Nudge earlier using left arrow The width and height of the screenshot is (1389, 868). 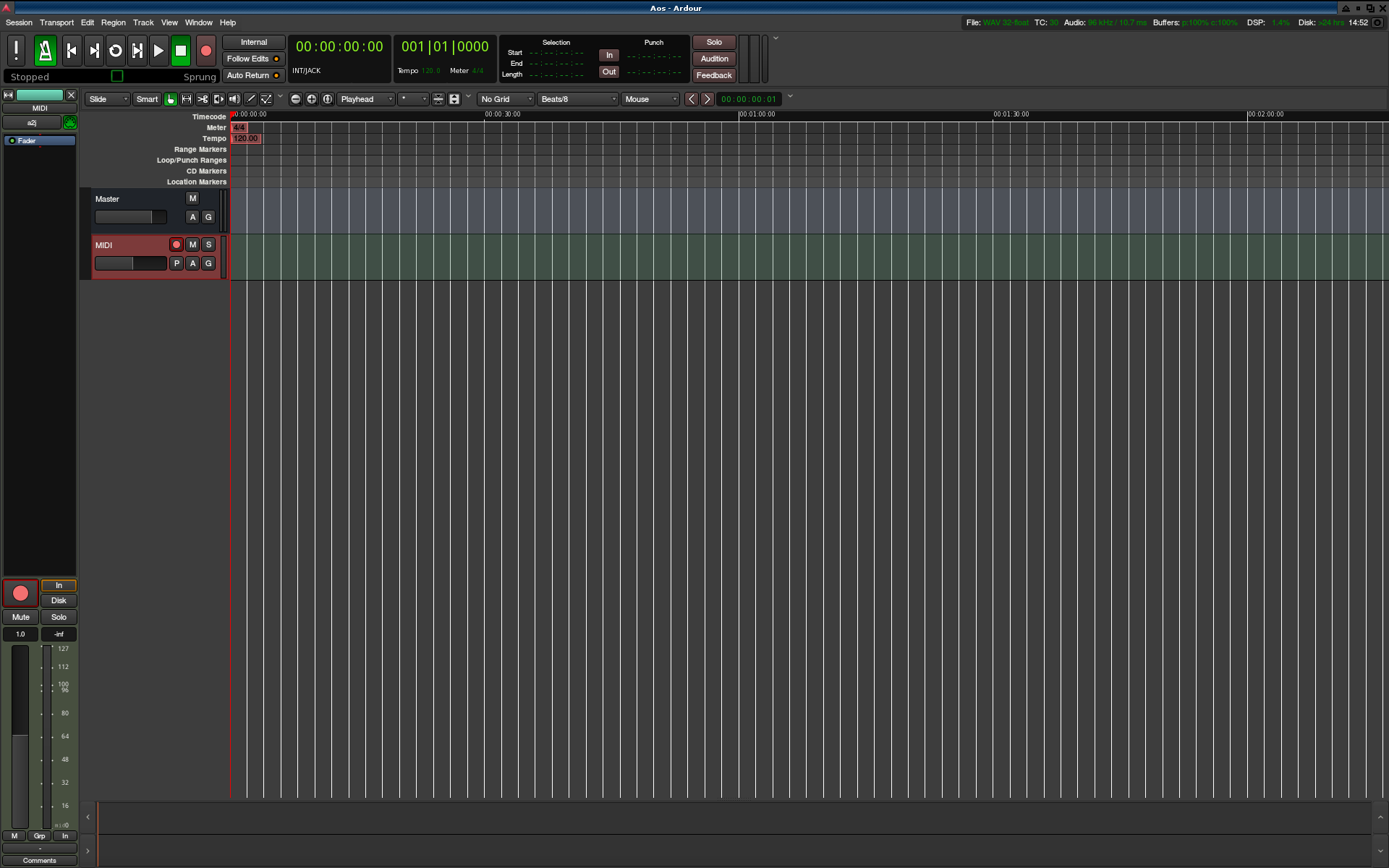coord(692,99)
